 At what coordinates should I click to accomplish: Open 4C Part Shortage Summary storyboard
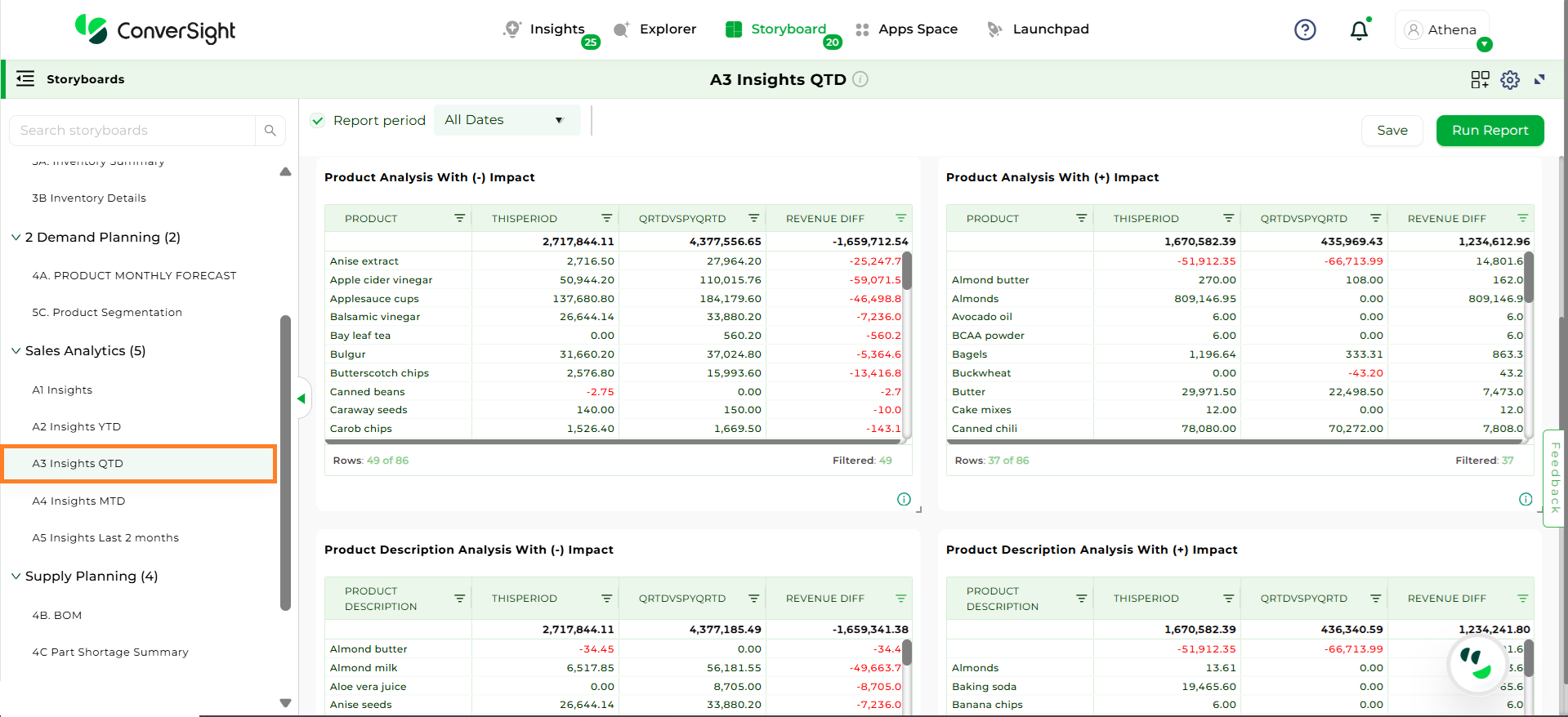(x=110, y=652)
